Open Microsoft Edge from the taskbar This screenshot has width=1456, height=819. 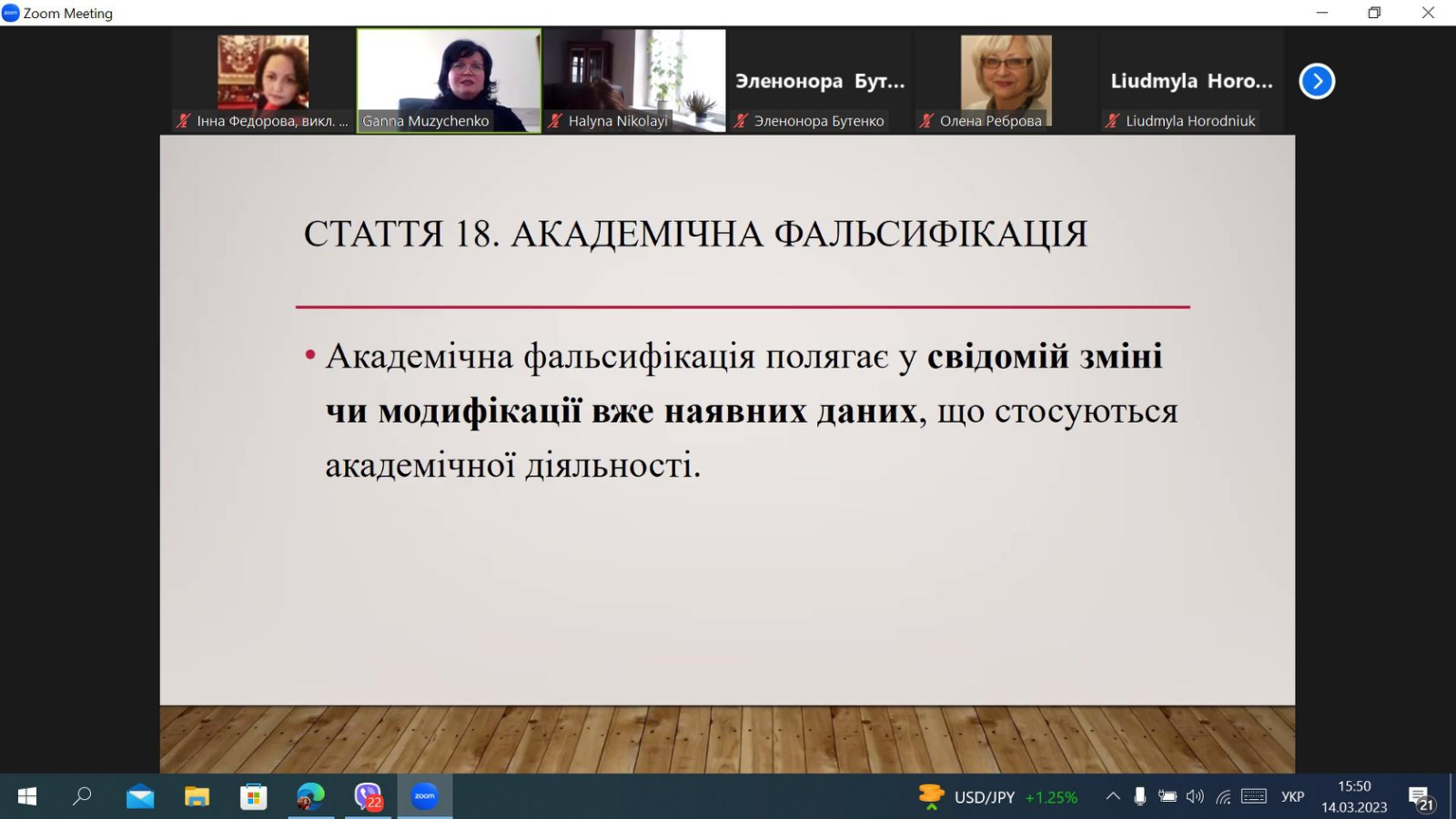click(x=310, y=797)
